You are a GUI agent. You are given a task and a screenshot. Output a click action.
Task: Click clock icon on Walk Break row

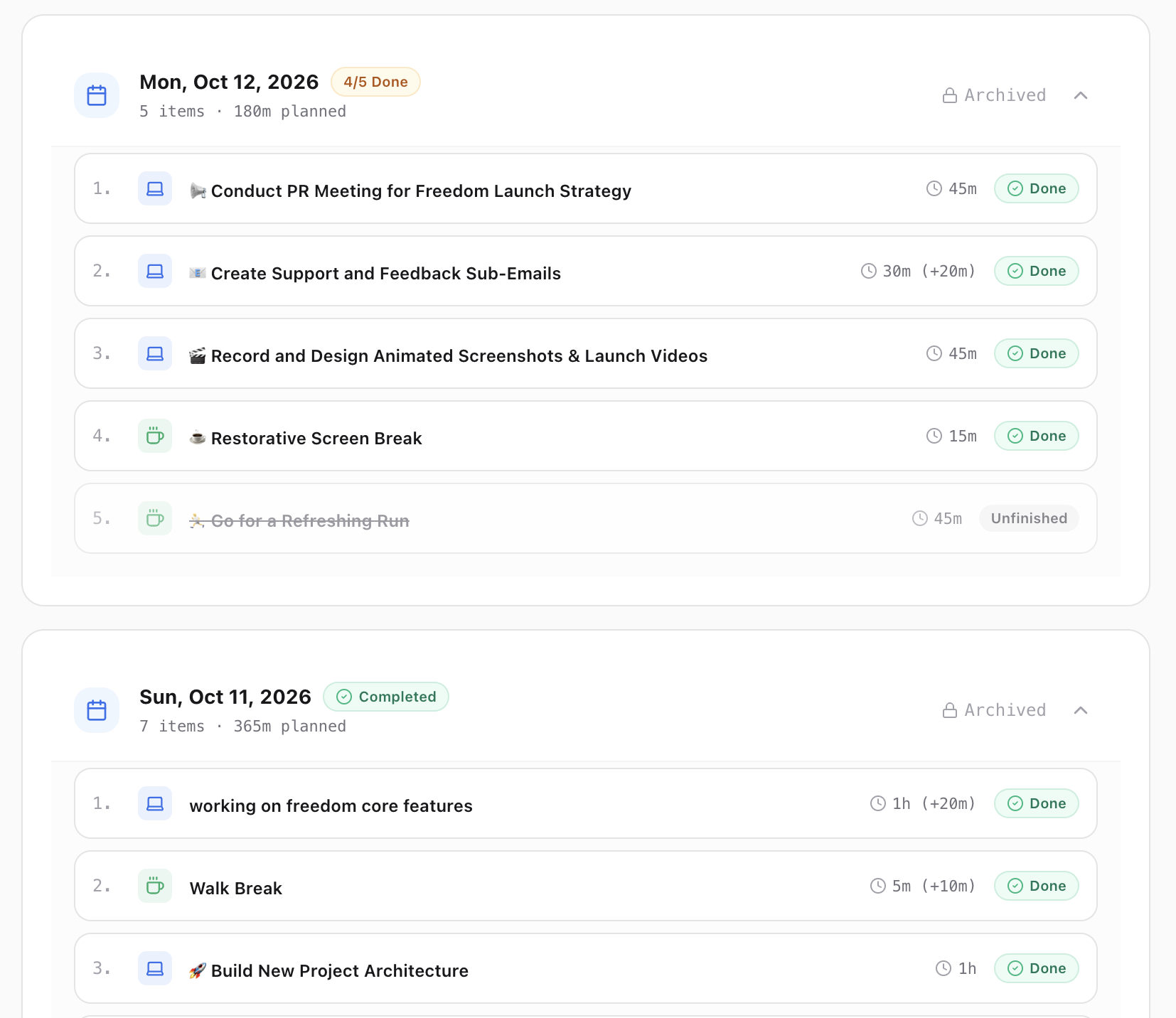[x=878, y=886]
